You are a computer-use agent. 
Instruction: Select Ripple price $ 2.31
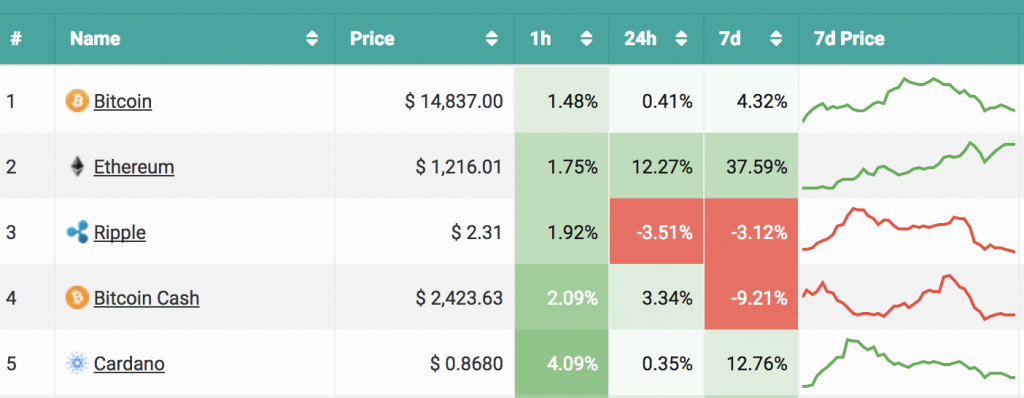(476, 232)
